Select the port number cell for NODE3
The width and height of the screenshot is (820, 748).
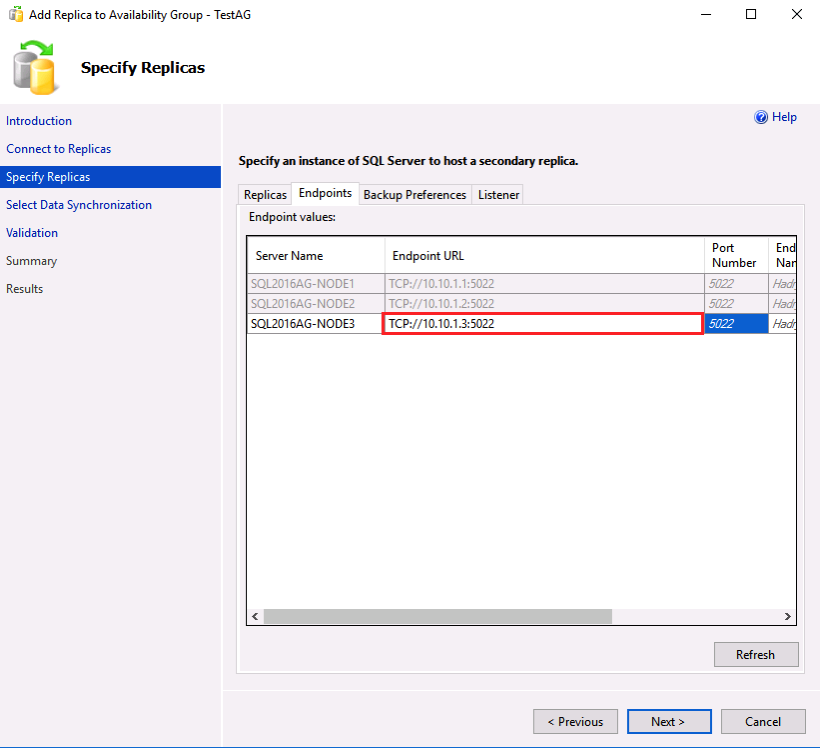(x=736, y=324)
